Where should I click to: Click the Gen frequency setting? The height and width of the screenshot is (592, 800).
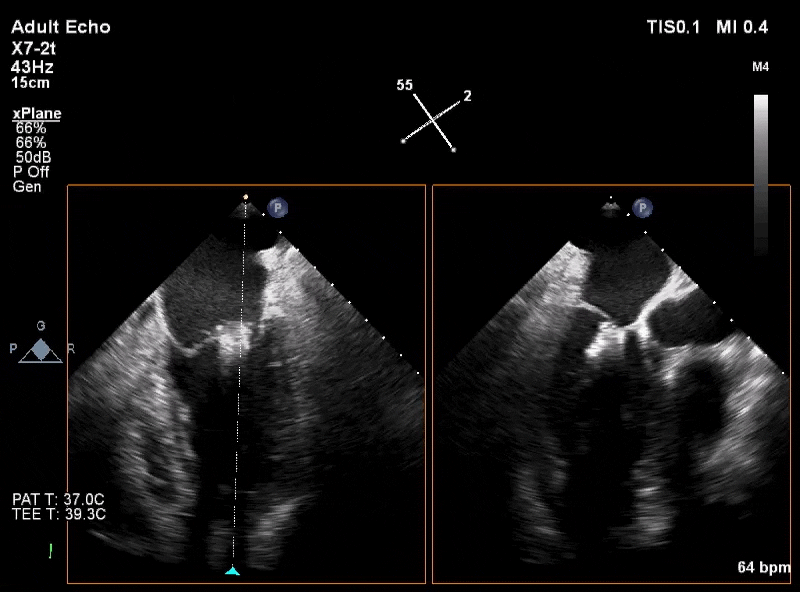tap(27, 187)
